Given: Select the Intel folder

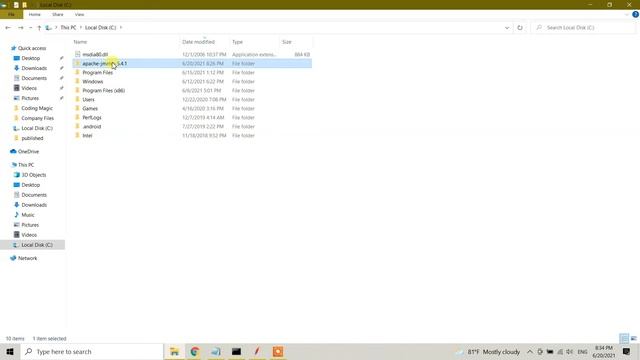Looking at the screenshot, I should tap(87, 135).
